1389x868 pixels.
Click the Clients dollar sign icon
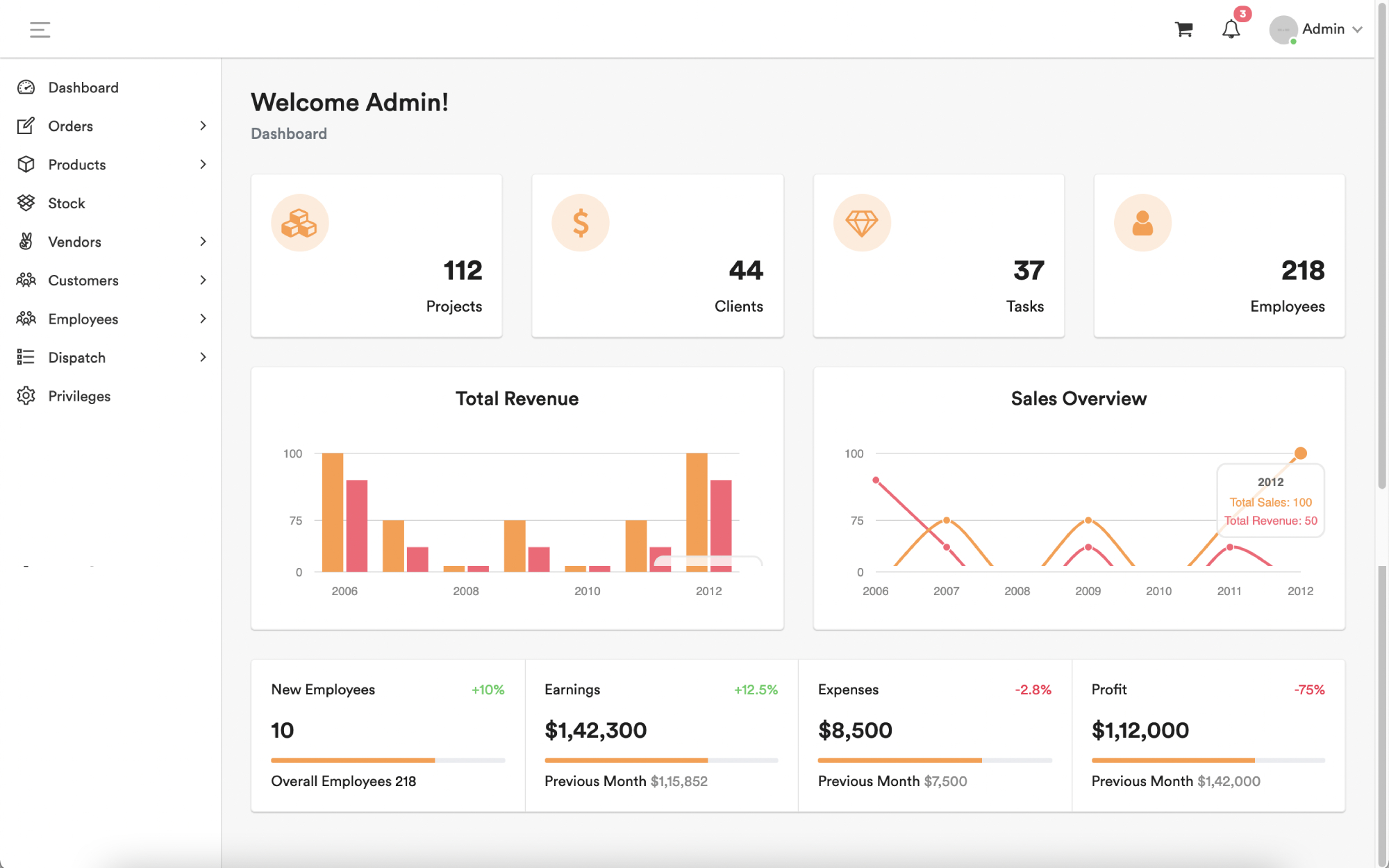(x=581, y=223)
